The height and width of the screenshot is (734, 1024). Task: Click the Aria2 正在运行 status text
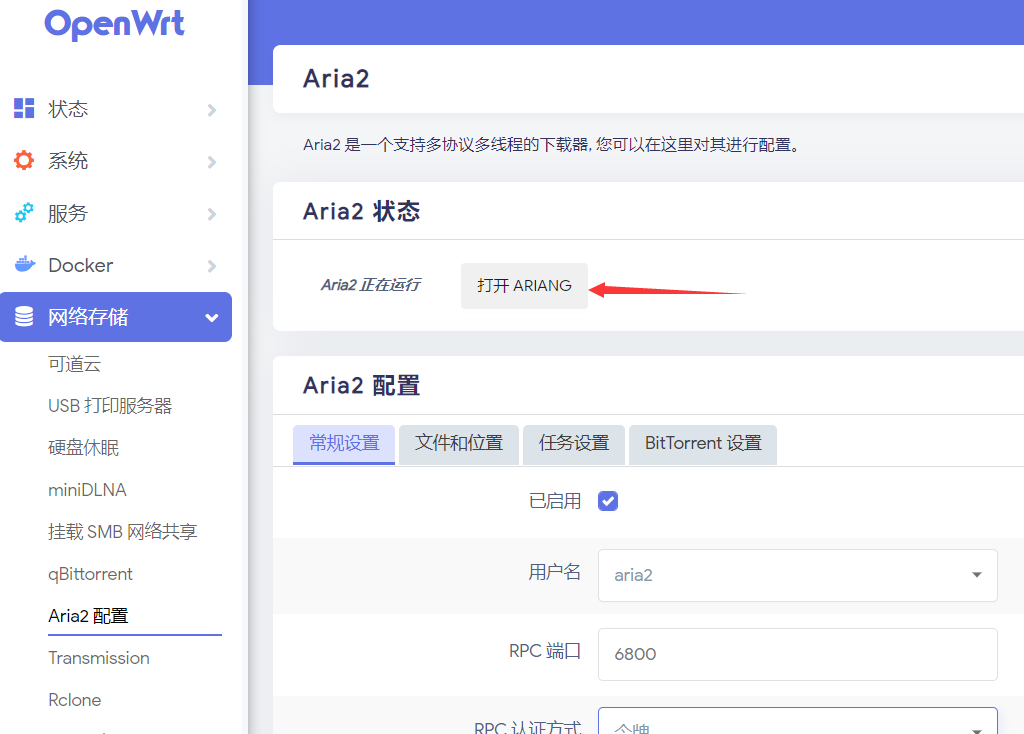pos(371,285)
